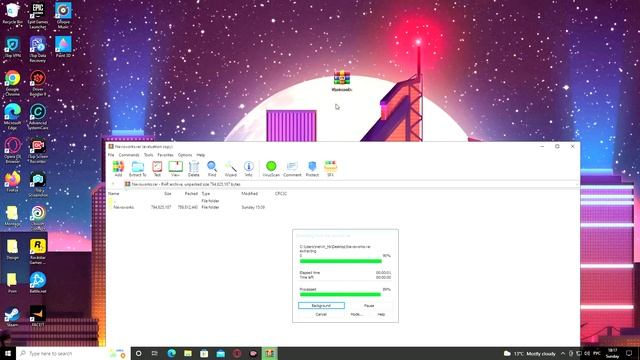Show archive Info via toolbar
The width and height of the screenshot is (640, 360).
[249, 169]
